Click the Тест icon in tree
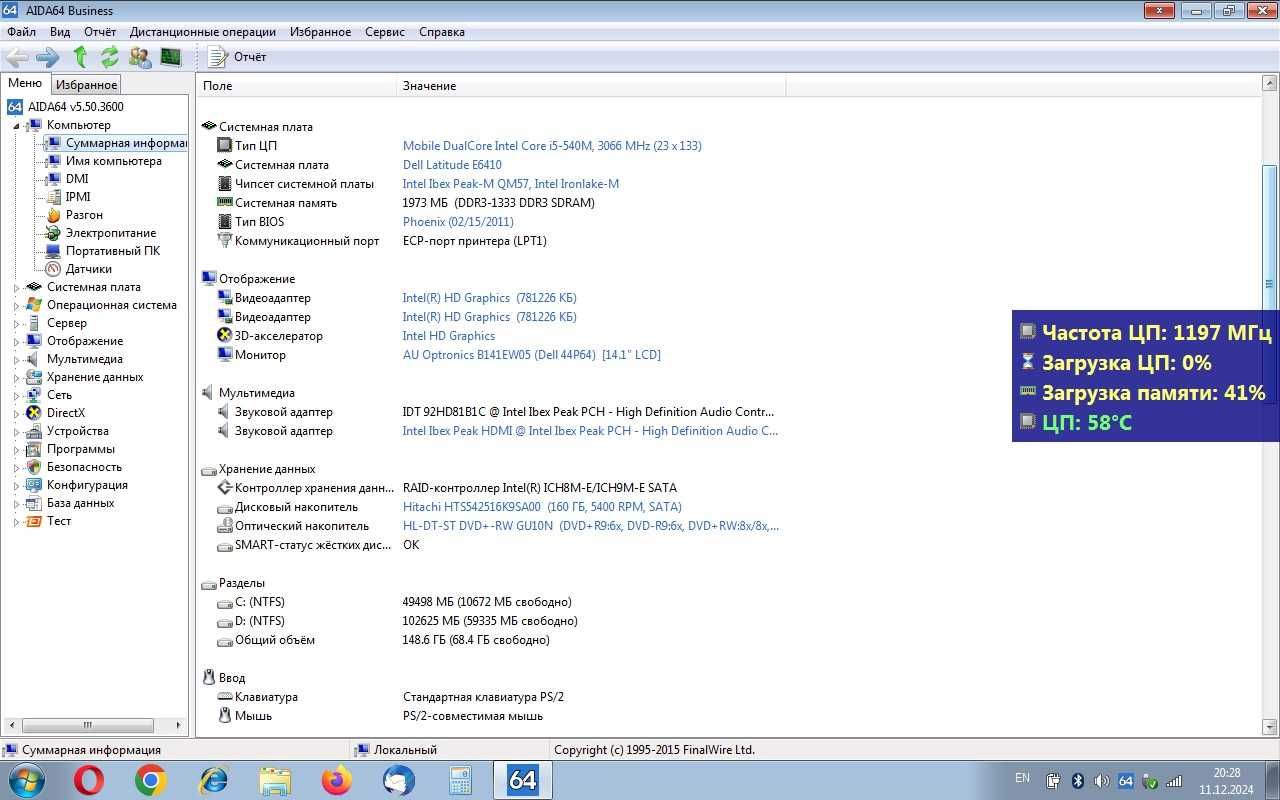1280x800 pixels. coord(34,521)
